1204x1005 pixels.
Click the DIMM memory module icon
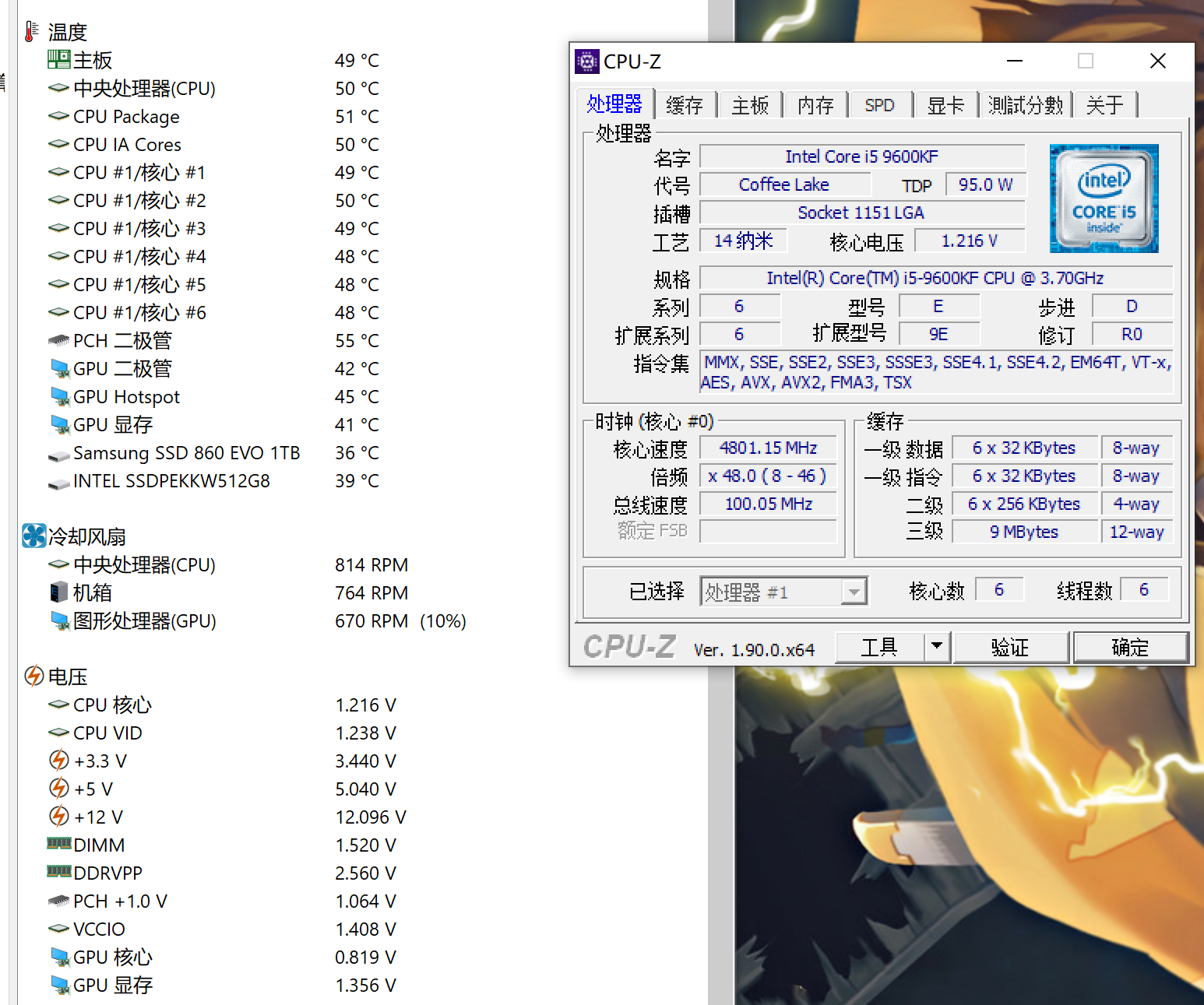59,844
